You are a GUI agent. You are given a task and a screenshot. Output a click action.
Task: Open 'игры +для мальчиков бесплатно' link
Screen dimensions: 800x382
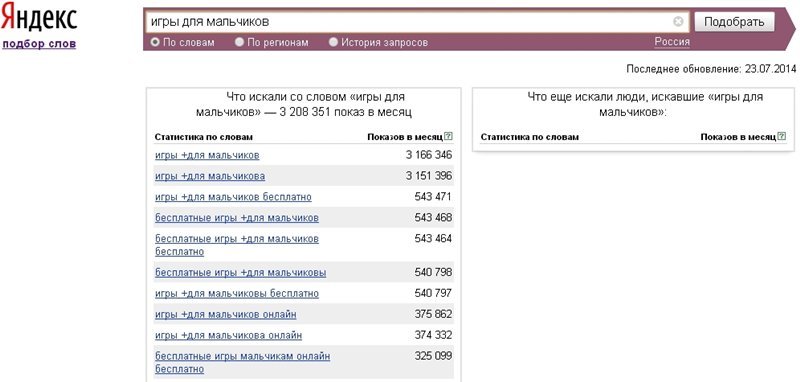coord(233,197)
